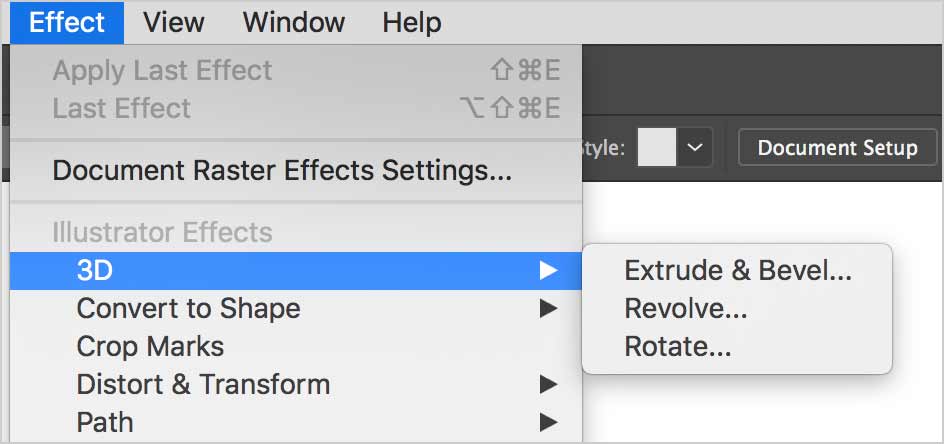Open Document Raster Effects Settings
The width and height of the screenshot is (944, 444).
(296, 170)
